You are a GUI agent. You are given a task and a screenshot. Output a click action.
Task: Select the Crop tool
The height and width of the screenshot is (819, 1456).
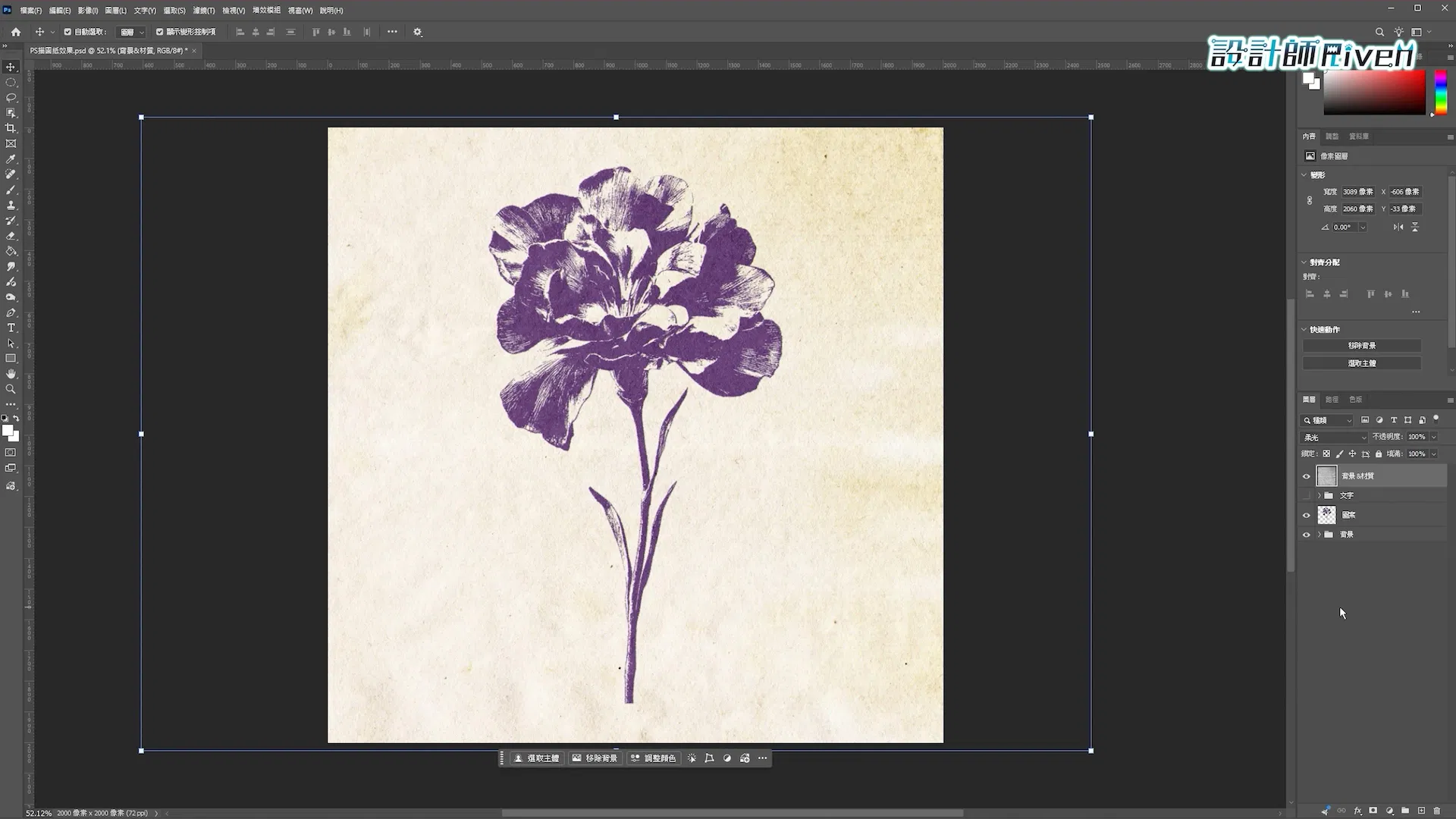tap(11, 128)
